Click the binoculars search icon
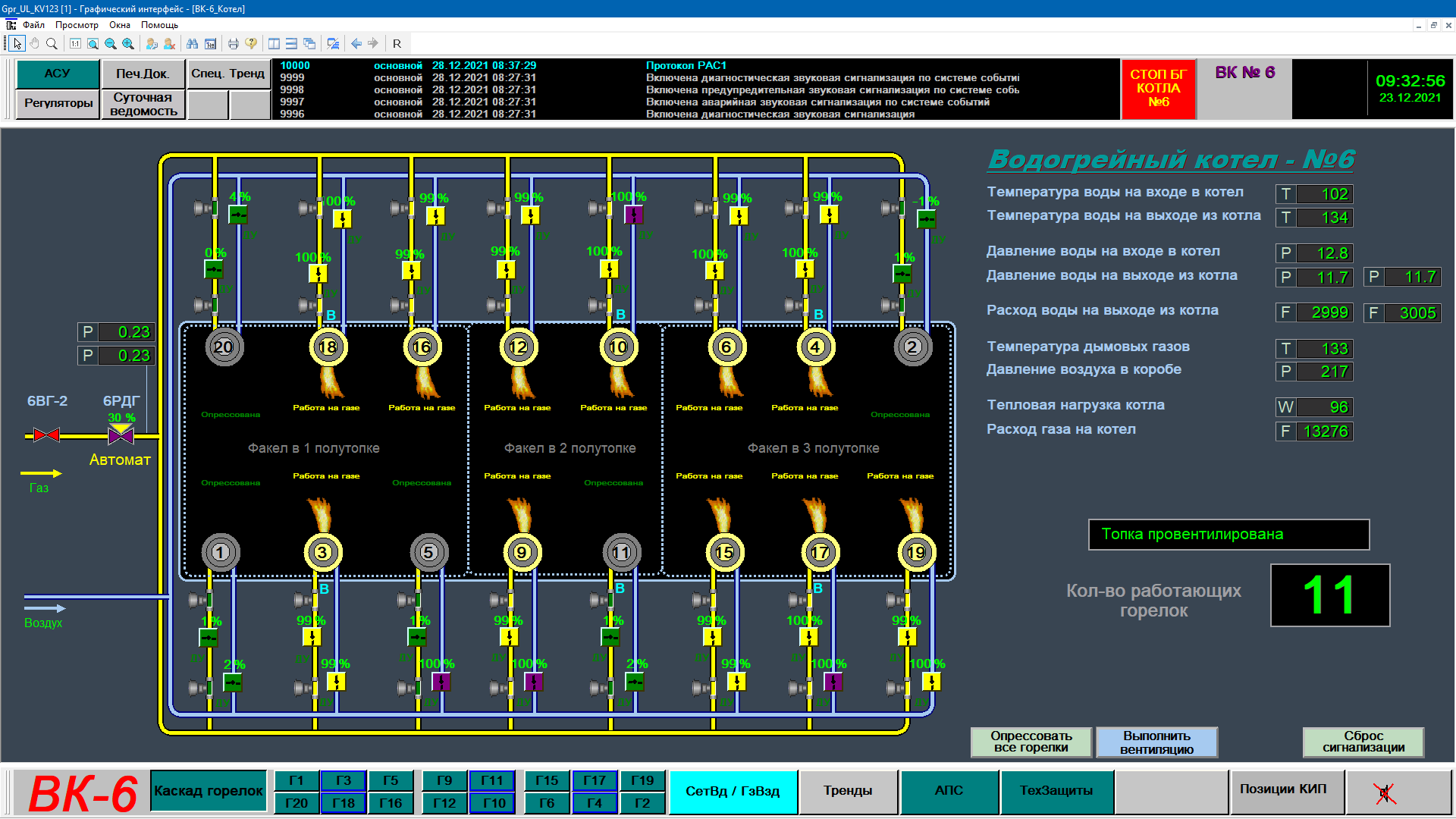The height and width of the screenshot is (819, 1456). (192, 44)
